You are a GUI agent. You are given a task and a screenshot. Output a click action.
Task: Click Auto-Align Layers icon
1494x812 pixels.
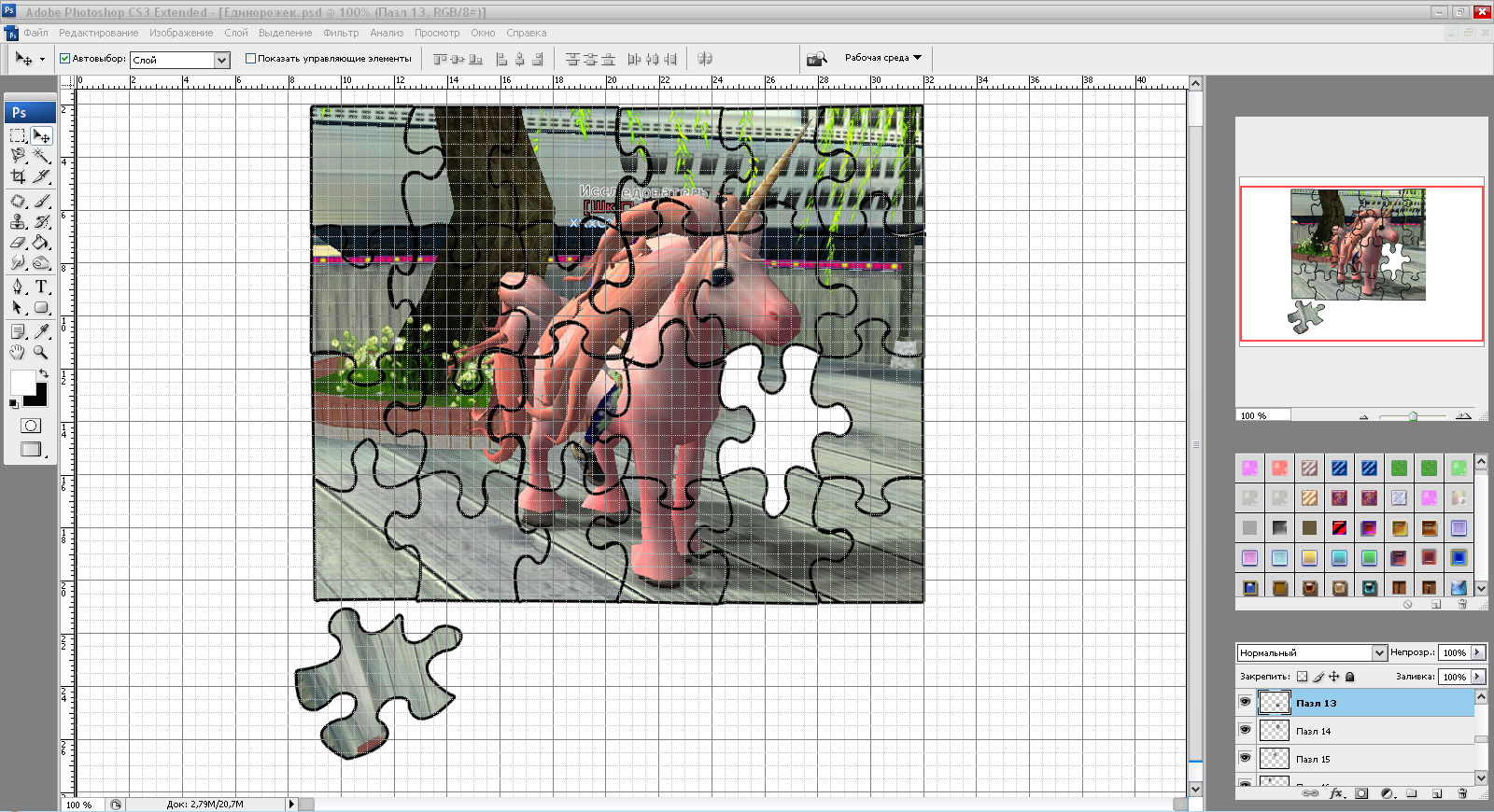tap(705, 59)
